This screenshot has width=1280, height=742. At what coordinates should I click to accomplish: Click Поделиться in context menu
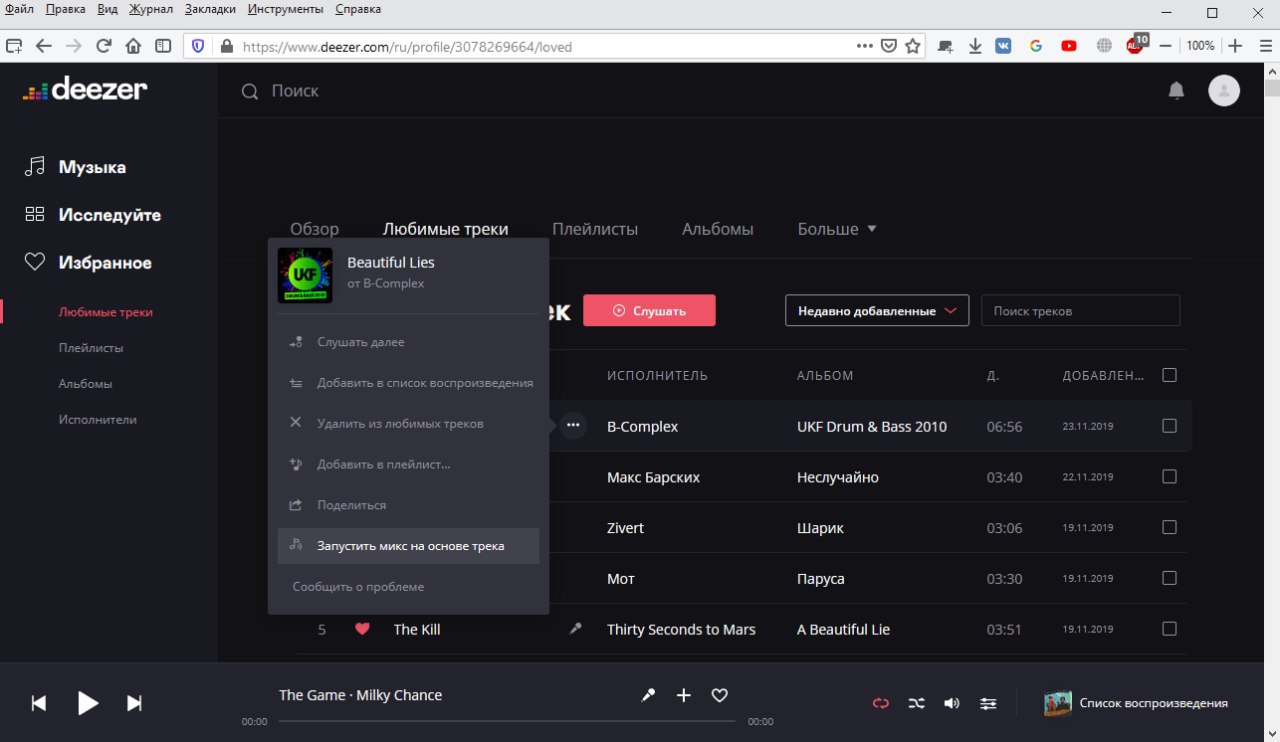pos(408,505)
